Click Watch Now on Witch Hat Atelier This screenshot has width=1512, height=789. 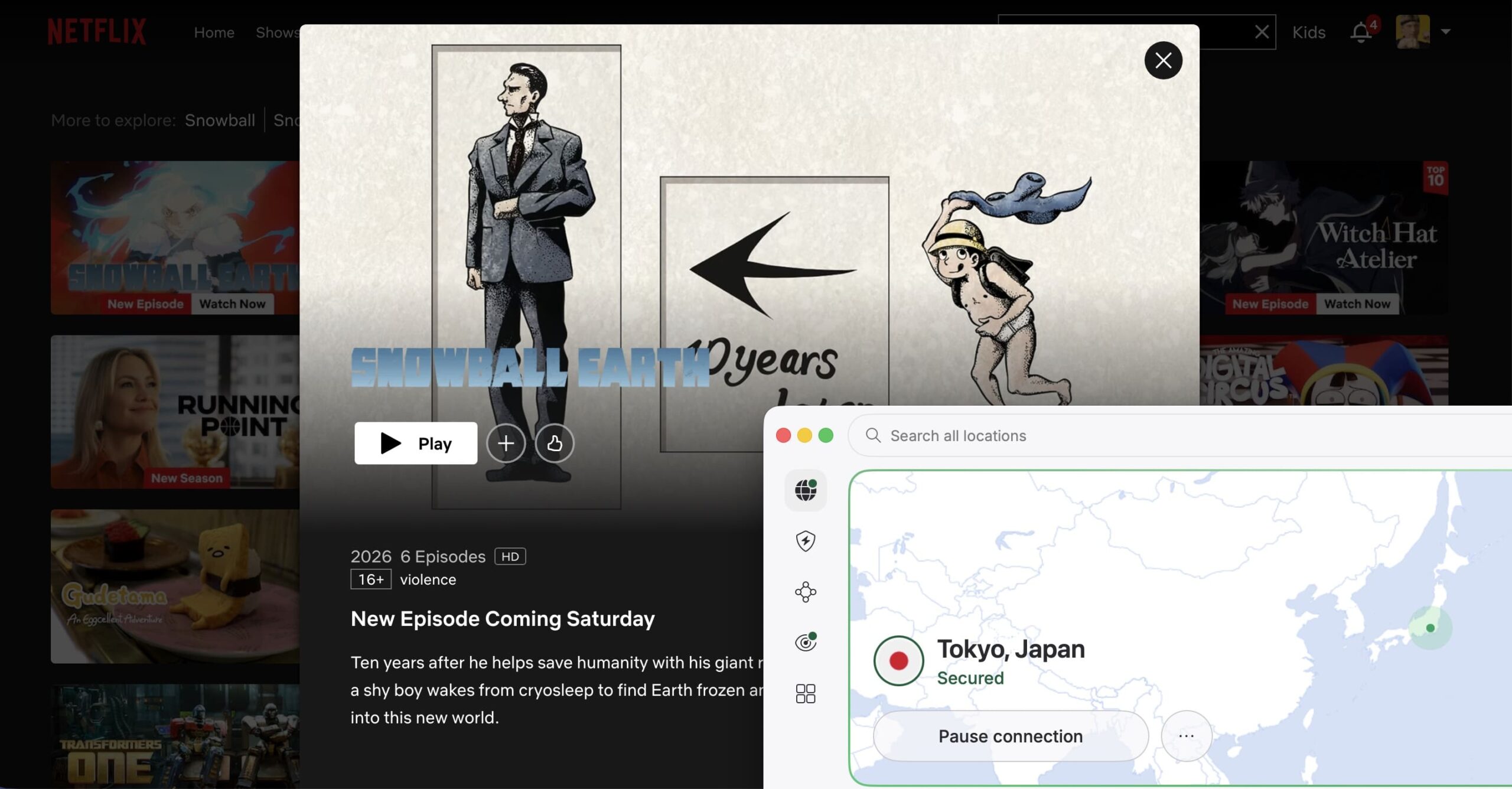pyautogui.click(x=1357, y=304)
